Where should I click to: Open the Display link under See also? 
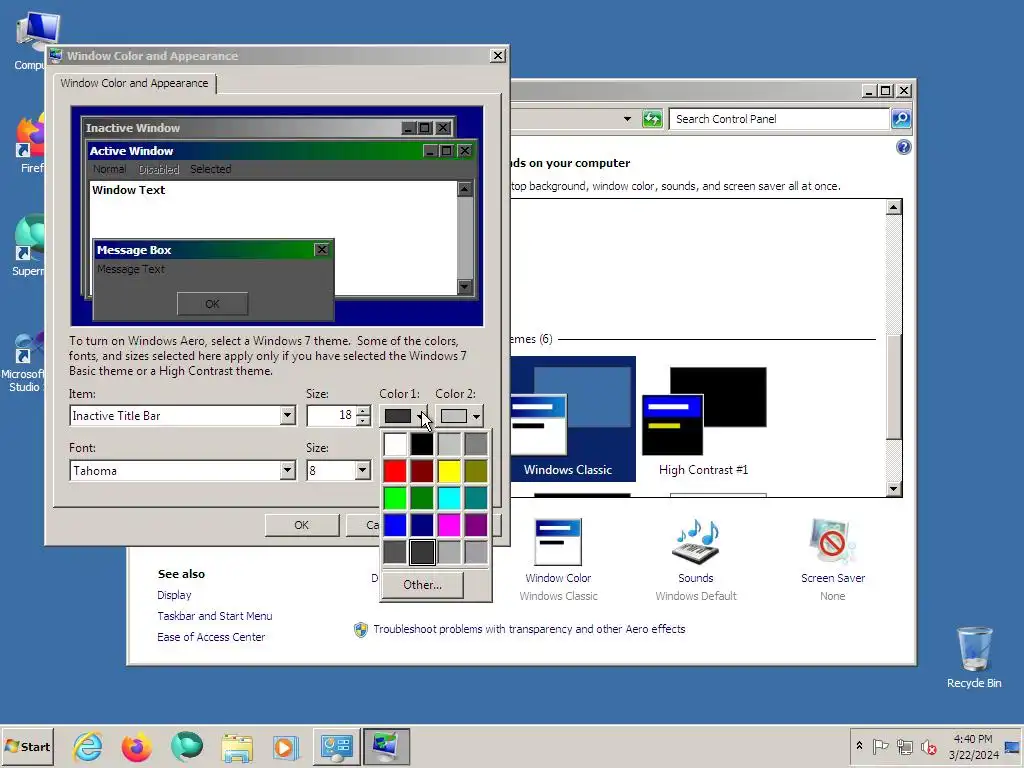174,595
